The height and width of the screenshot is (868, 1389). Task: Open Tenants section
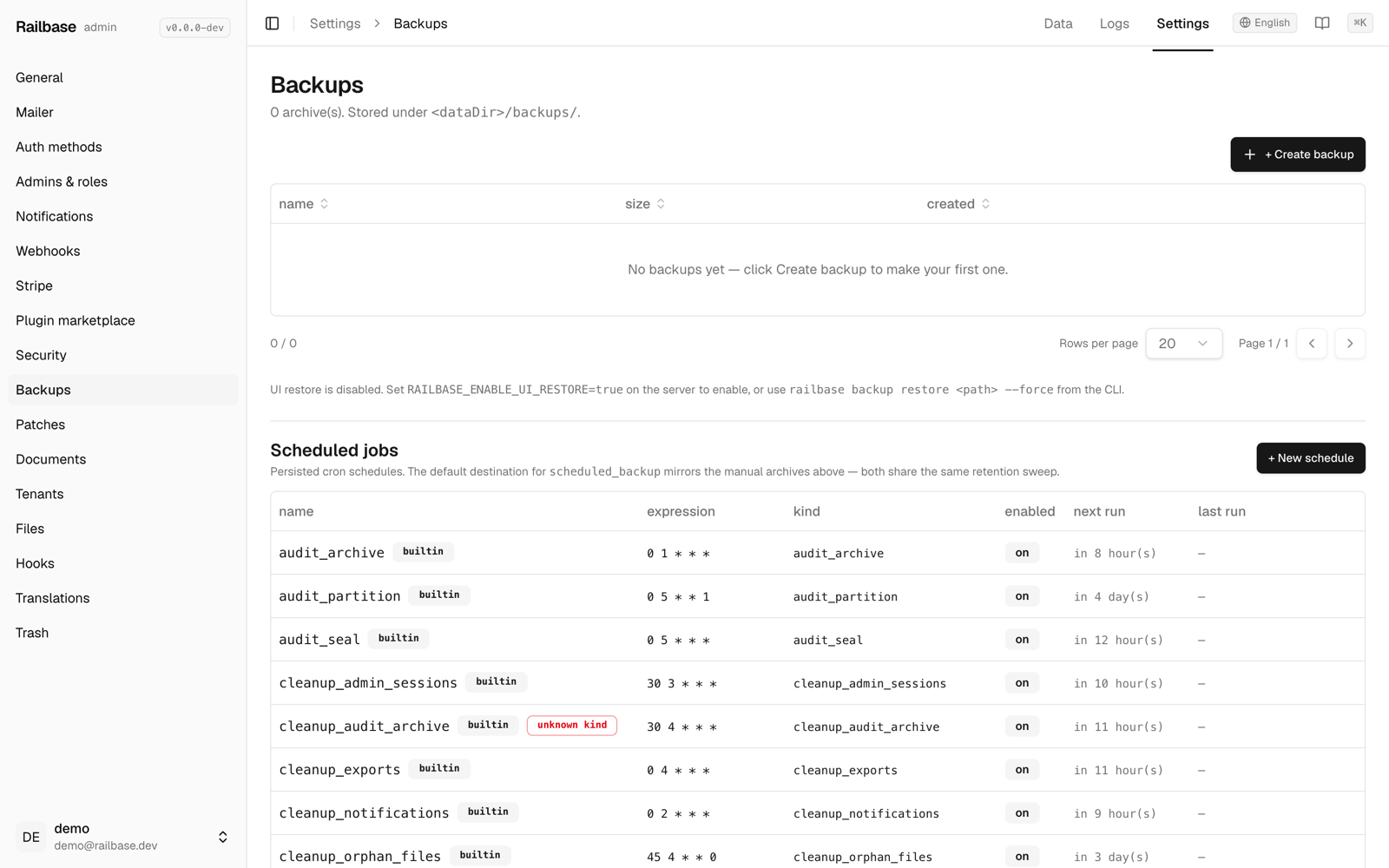(123, 494)
